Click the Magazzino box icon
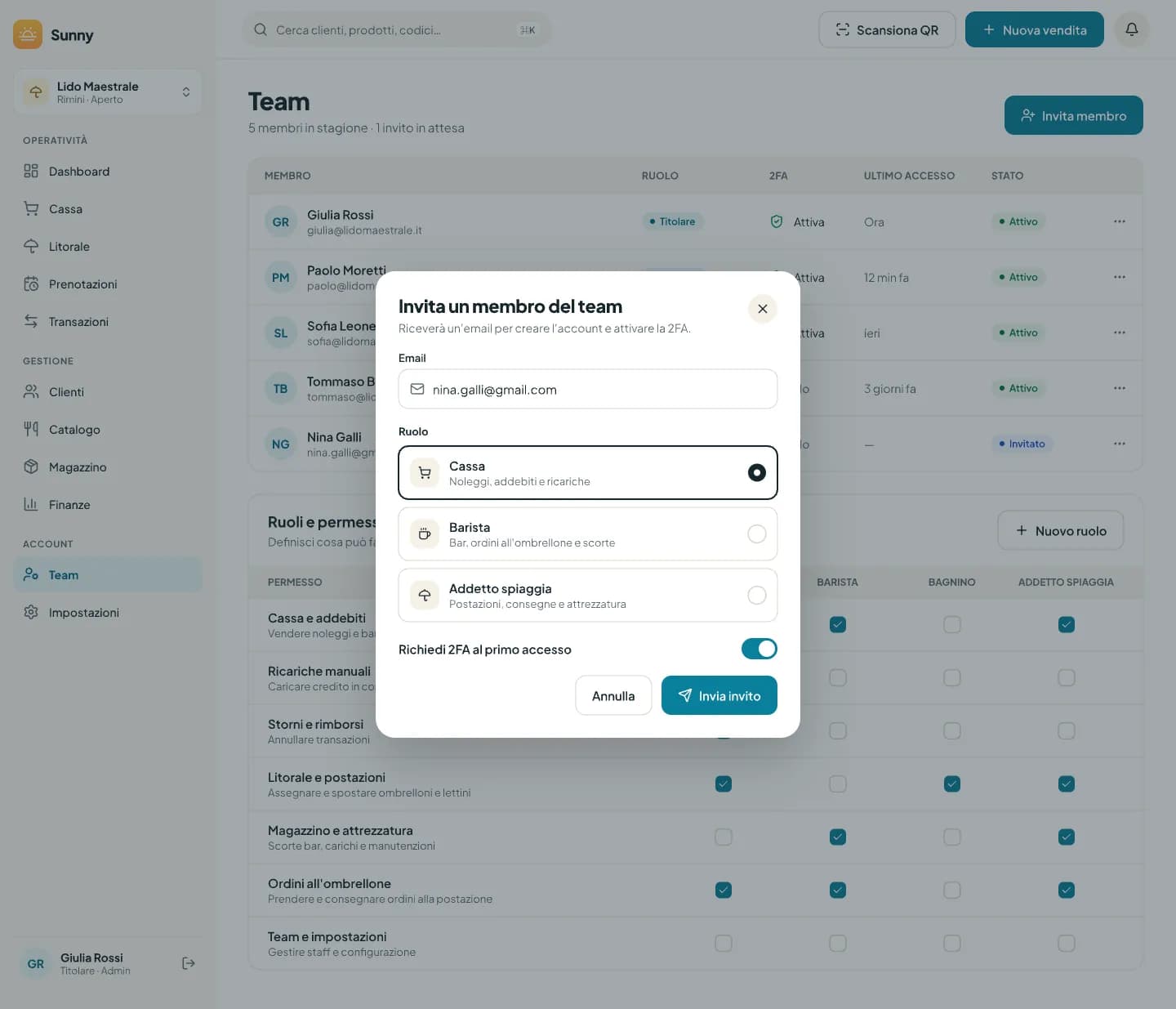This screenshot has height=1009, width=1176. pyautogui.click(x=31, y=467)
